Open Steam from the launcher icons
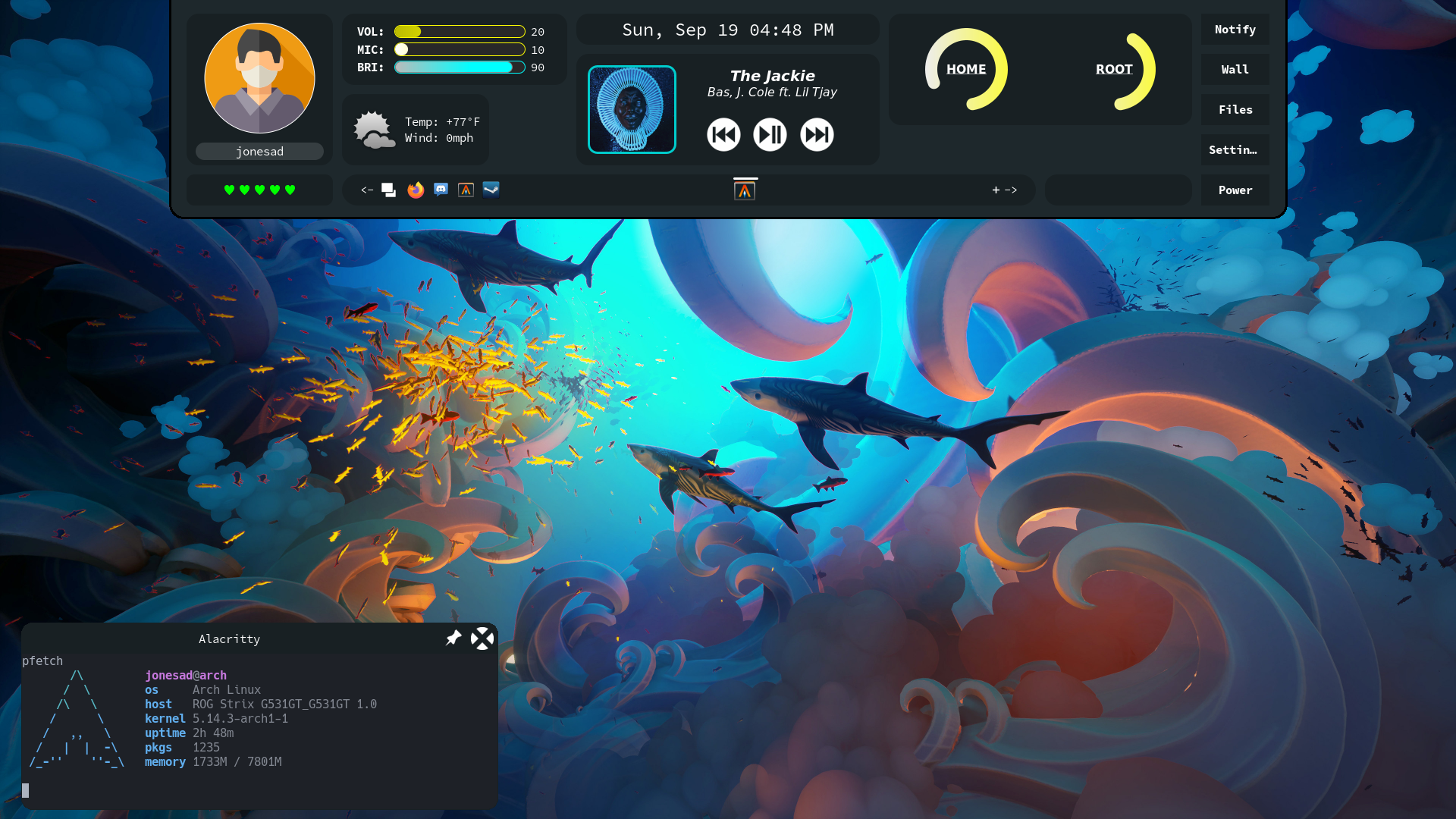This screenshot has width=1456, height=819. (491, 190)
